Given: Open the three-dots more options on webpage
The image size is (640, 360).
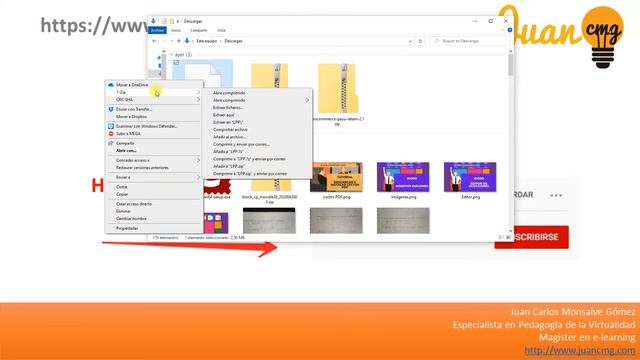Looking at the screenshot, I should (x=556, y=196).
